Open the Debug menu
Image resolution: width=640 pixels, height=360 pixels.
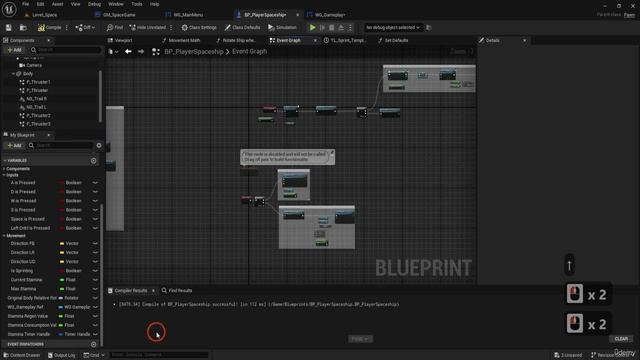[x=94, y=4]
